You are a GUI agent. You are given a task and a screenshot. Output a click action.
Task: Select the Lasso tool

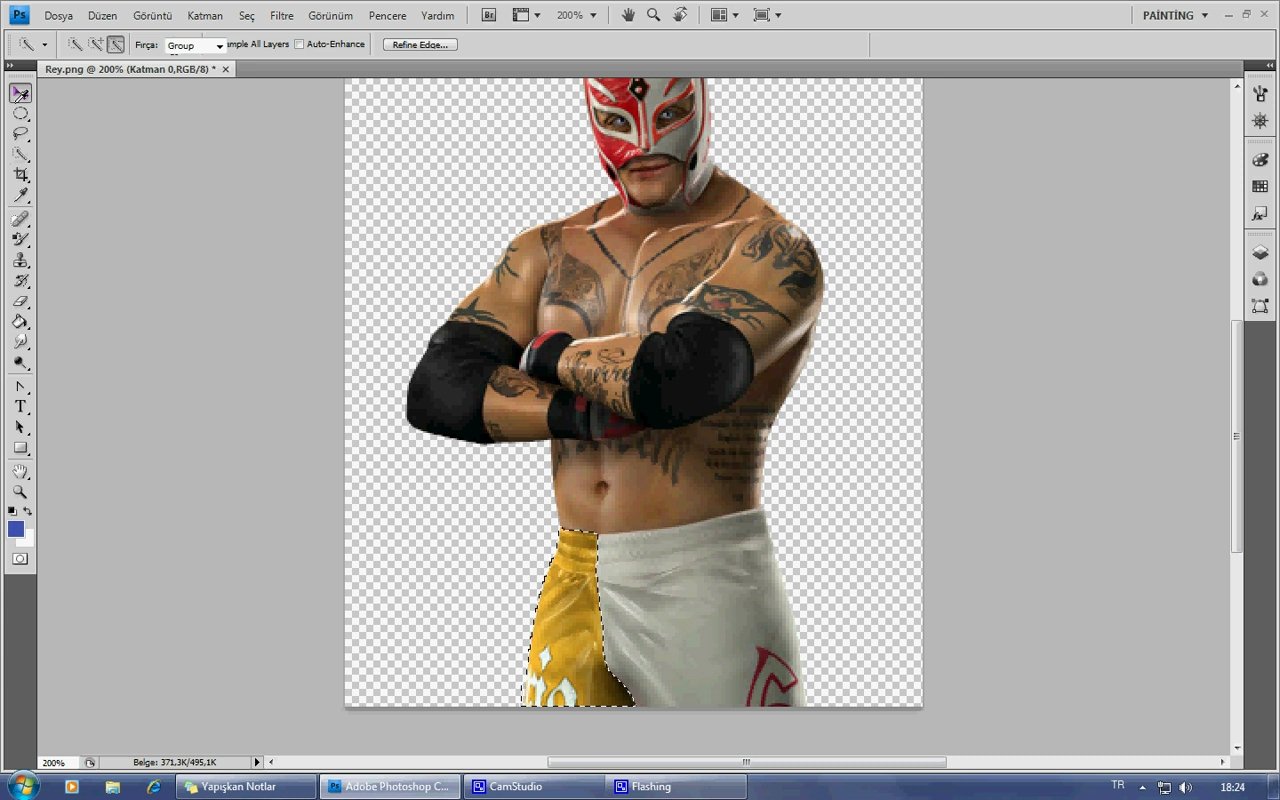click(20, 134)
